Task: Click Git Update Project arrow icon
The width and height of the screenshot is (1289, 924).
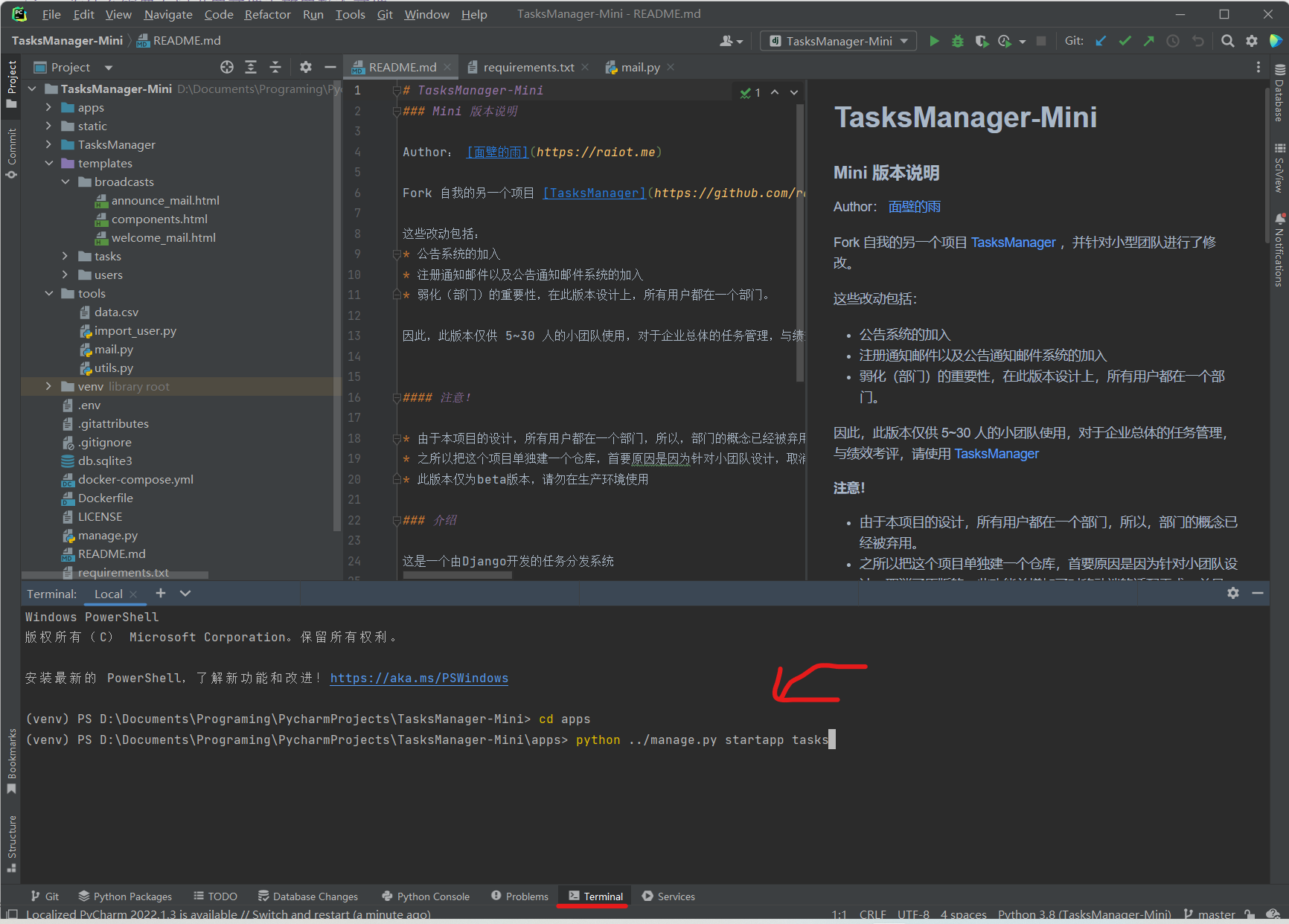Action: pos(1101,42)
